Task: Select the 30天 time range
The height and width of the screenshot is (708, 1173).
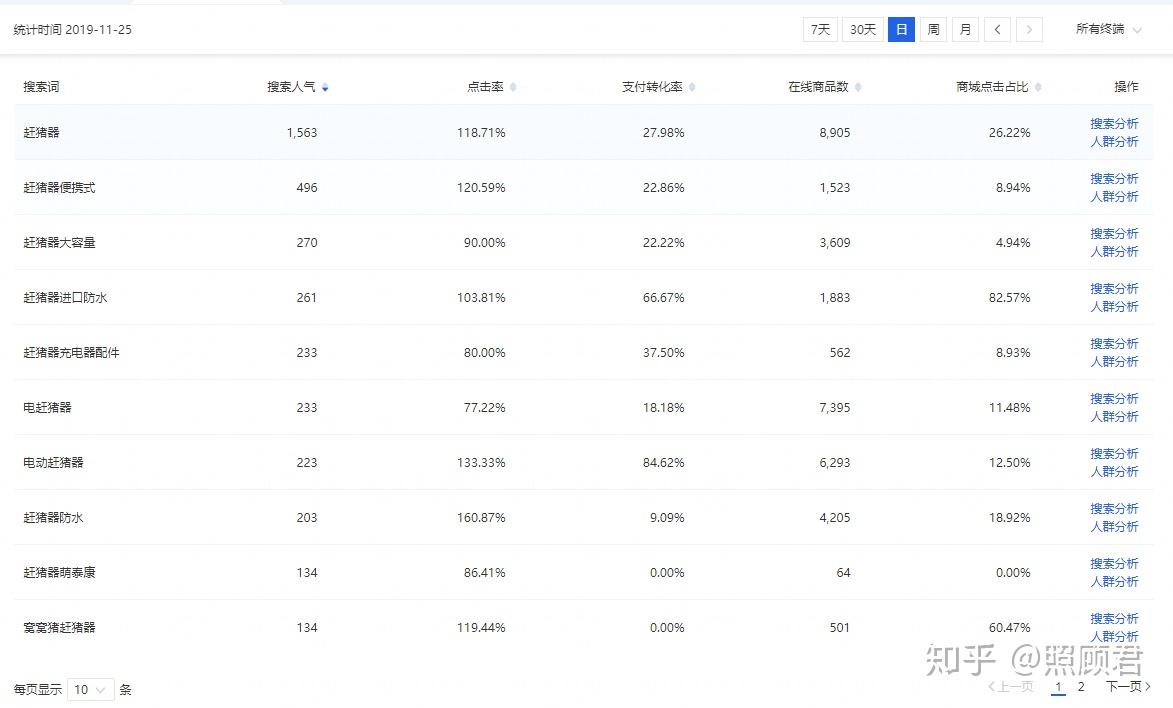Action: pos(863,29)
